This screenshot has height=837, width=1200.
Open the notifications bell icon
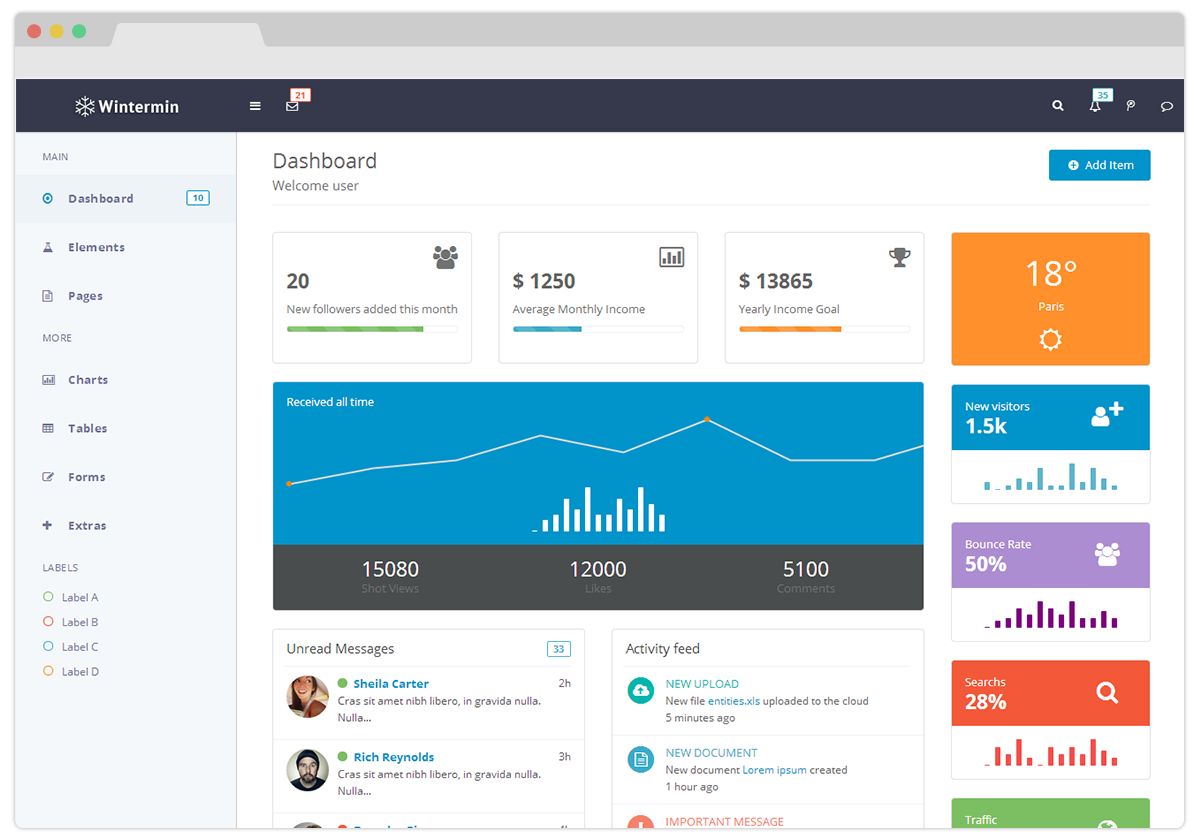click(1095, 106)
